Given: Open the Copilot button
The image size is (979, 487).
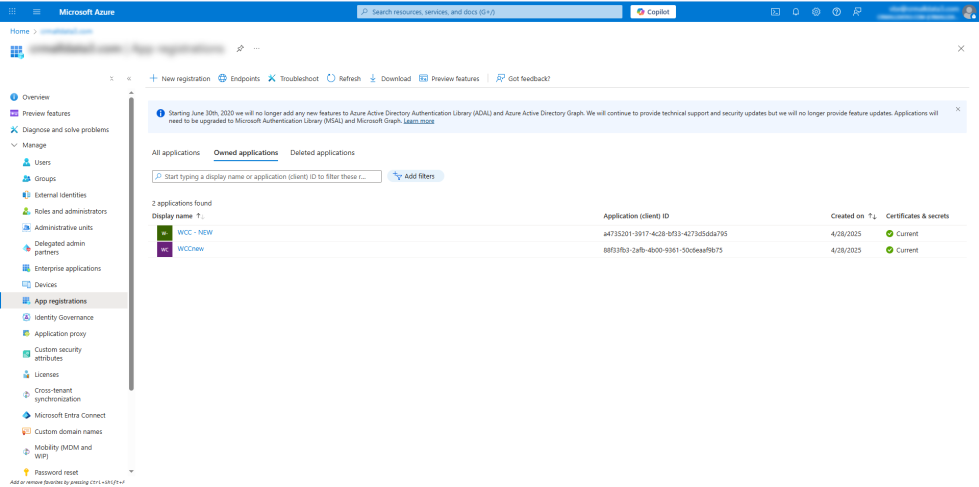Looking at the screenshot, I should click(653, 12).
